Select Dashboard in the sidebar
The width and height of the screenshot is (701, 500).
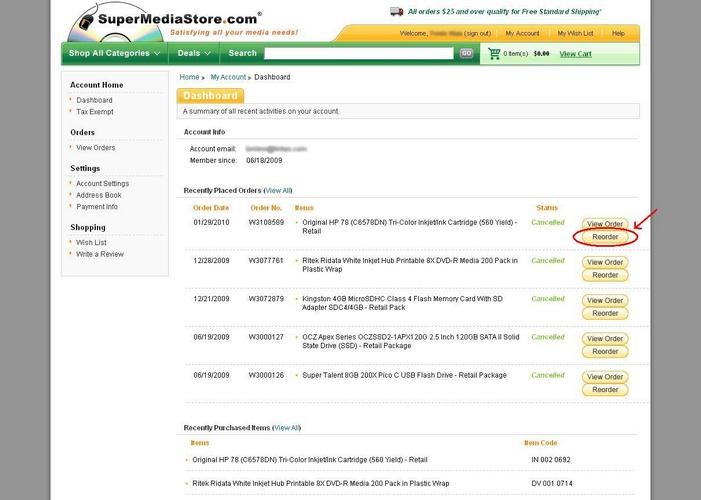coord(94,100)
